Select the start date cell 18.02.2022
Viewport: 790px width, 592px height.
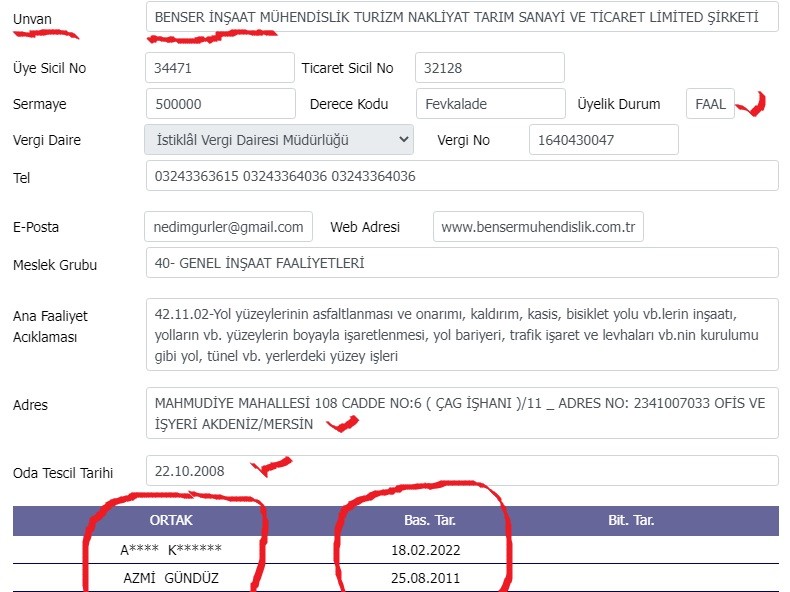pos(426,550)
